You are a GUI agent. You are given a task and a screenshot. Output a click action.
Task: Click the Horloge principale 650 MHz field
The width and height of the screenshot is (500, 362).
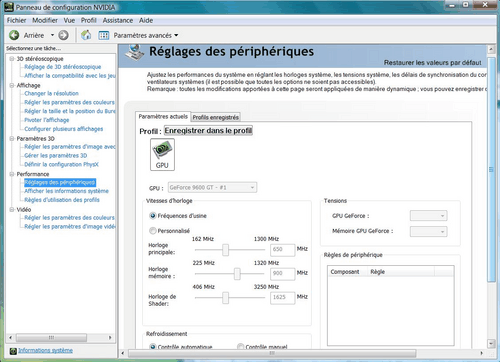point(282,250)
